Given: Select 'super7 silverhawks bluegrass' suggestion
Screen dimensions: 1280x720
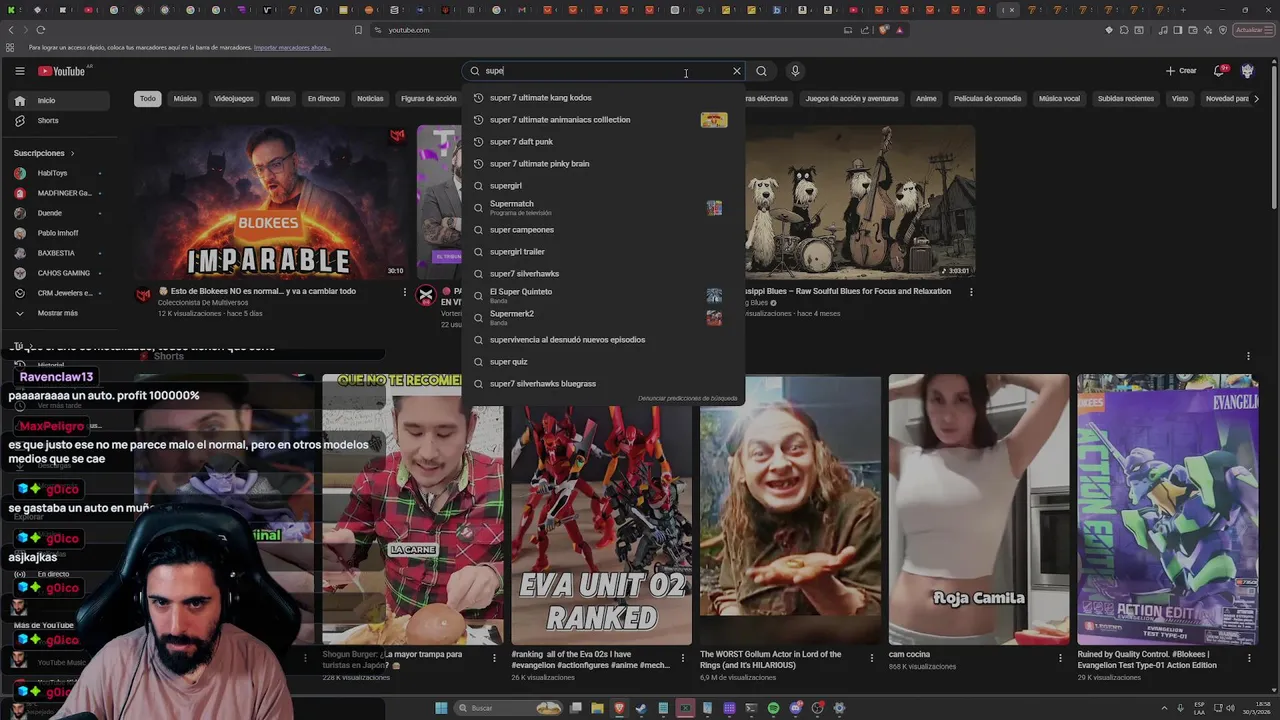Looking at the screenshot, I should pos(604,384).
